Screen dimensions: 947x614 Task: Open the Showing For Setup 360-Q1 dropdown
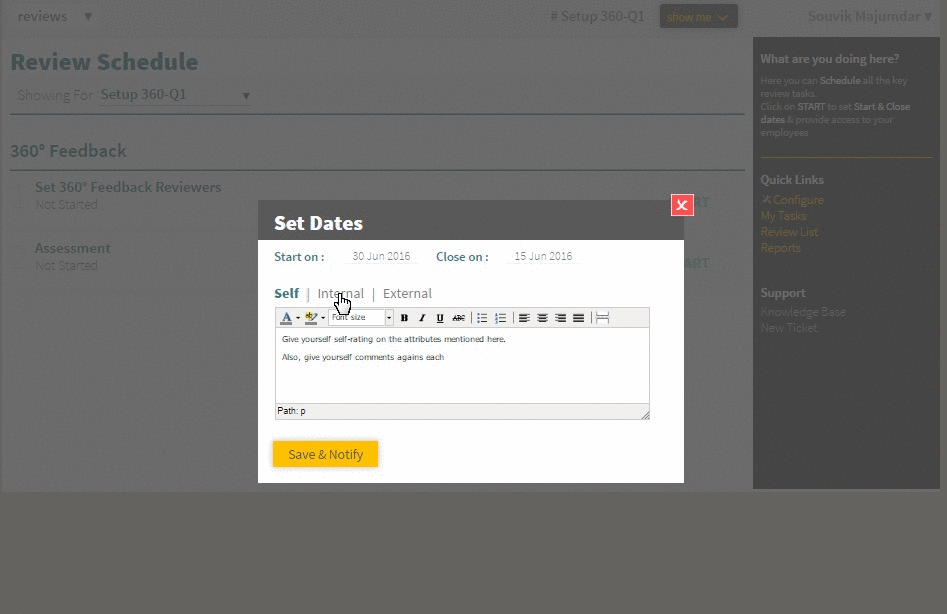[175, 95]
